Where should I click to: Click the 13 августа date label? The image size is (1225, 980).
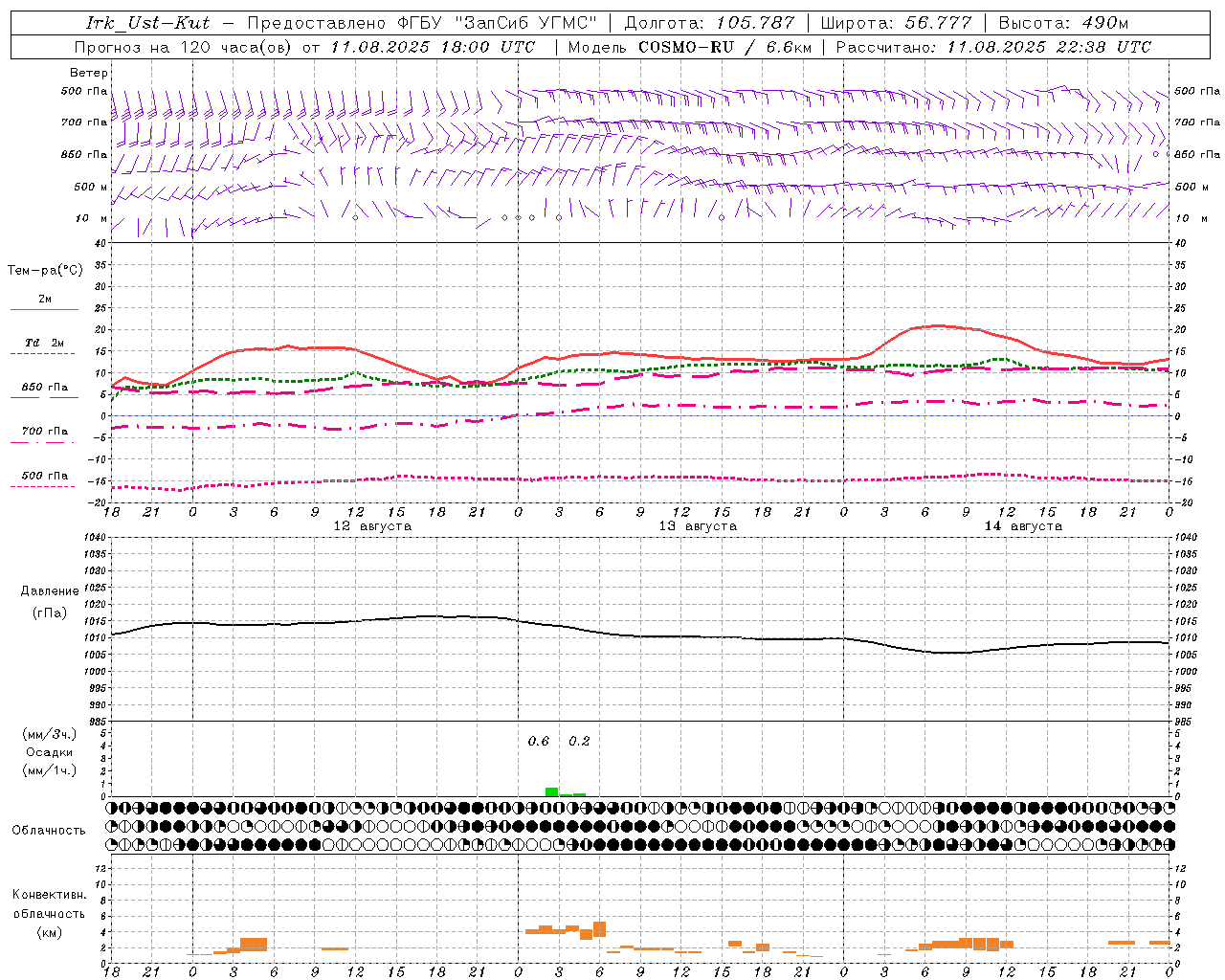[x=698, y=526]
